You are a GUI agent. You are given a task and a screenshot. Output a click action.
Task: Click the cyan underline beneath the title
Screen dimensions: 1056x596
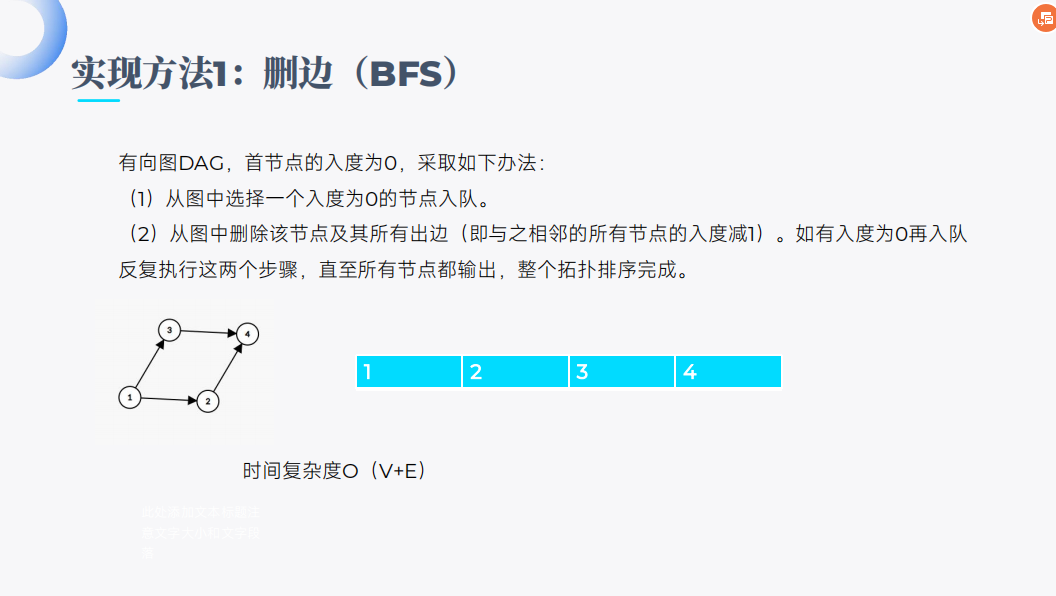[99, 100]
